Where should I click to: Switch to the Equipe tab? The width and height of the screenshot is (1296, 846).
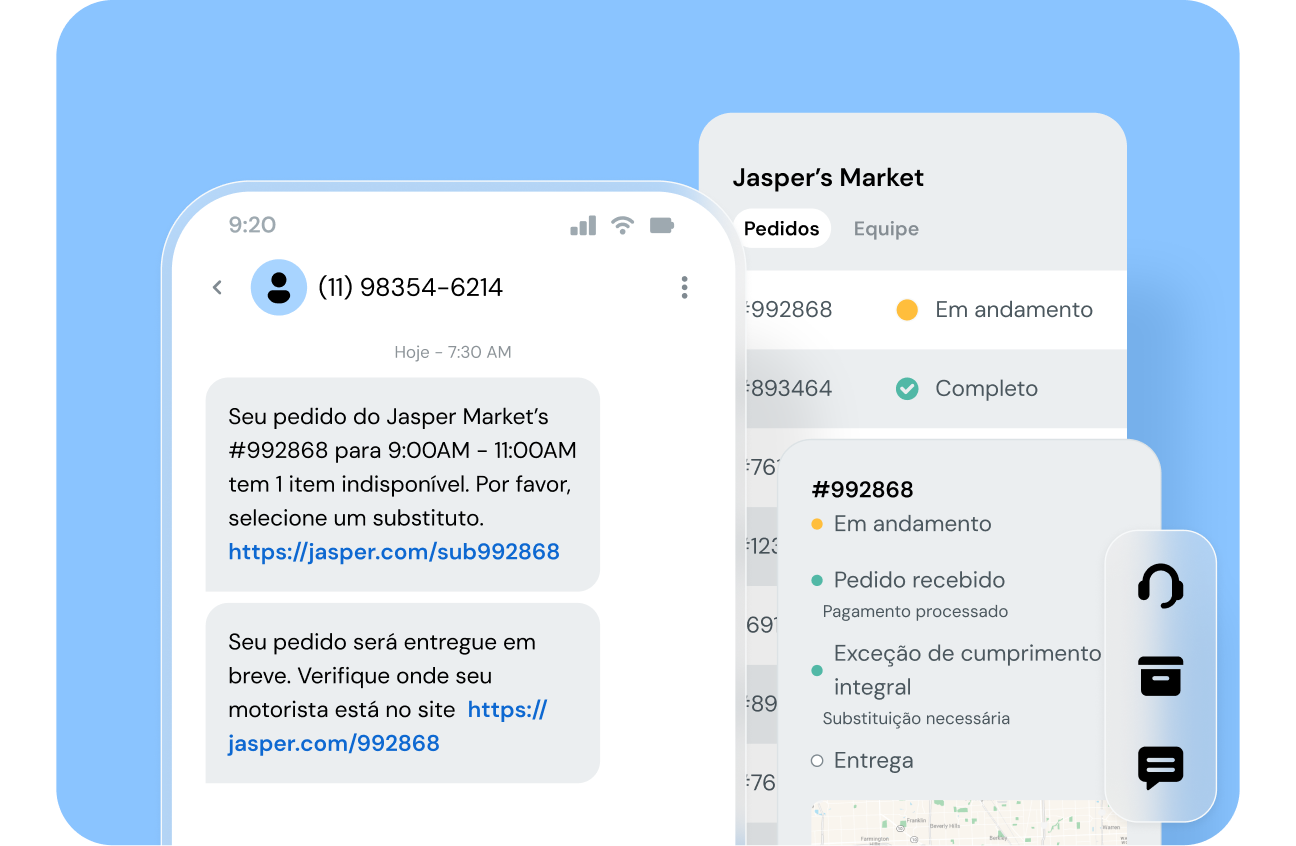pyautogui.click(x=886, y=228)
